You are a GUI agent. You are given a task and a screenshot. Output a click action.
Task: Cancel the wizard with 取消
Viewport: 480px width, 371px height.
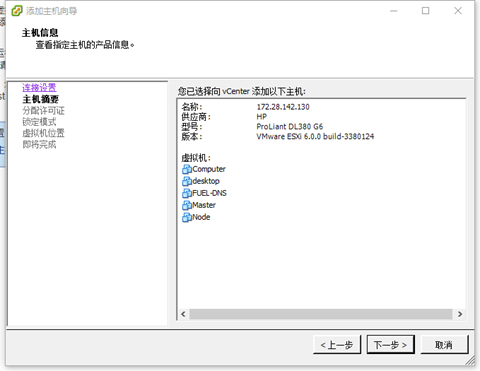tap(444, 345)
